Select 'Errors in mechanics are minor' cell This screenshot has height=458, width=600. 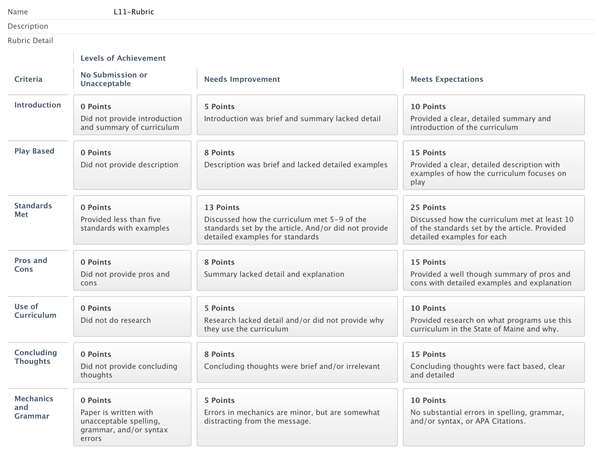point(297,417)
